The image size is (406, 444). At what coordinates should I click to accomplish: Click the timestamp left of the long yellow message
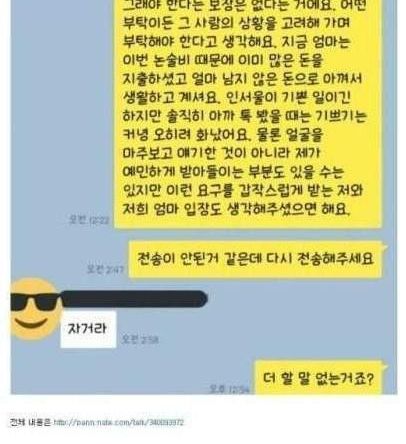(x=88, y=219)
